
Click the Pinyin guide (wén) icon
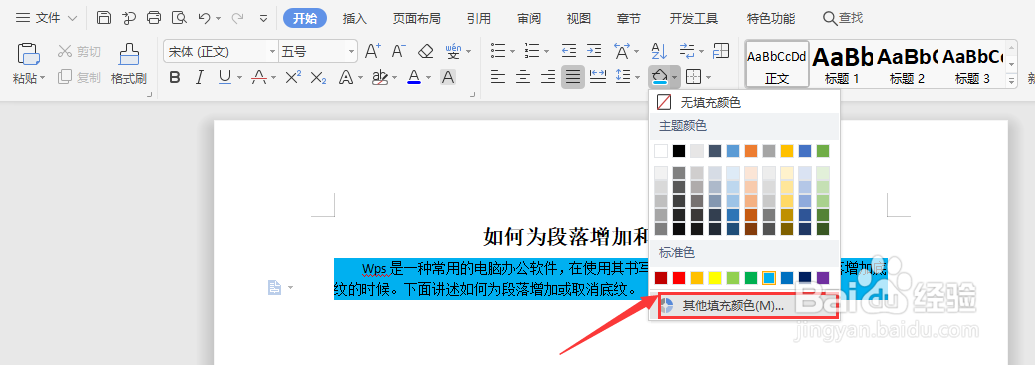click(x=453, y=51)
